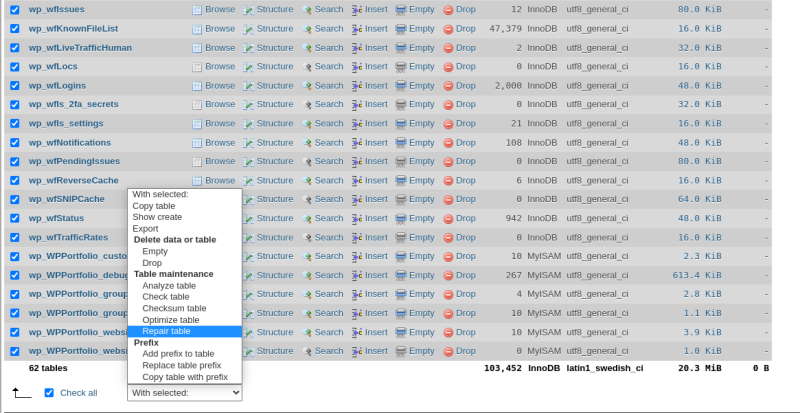The height and width of the screenshot is (413, 800).
Task: Toggle checkbox for wp_wfls_settings
Action: (15, 123)
